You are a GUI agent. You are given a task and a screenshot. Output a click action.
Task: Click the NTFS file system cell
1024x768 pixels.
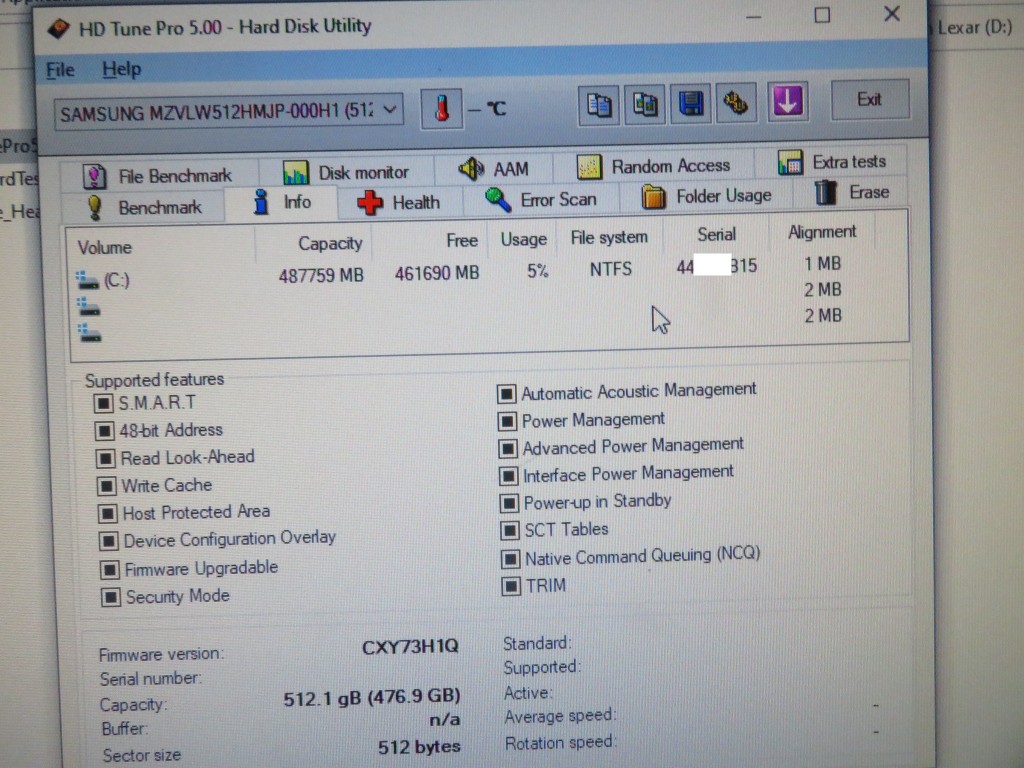[611, 269]
